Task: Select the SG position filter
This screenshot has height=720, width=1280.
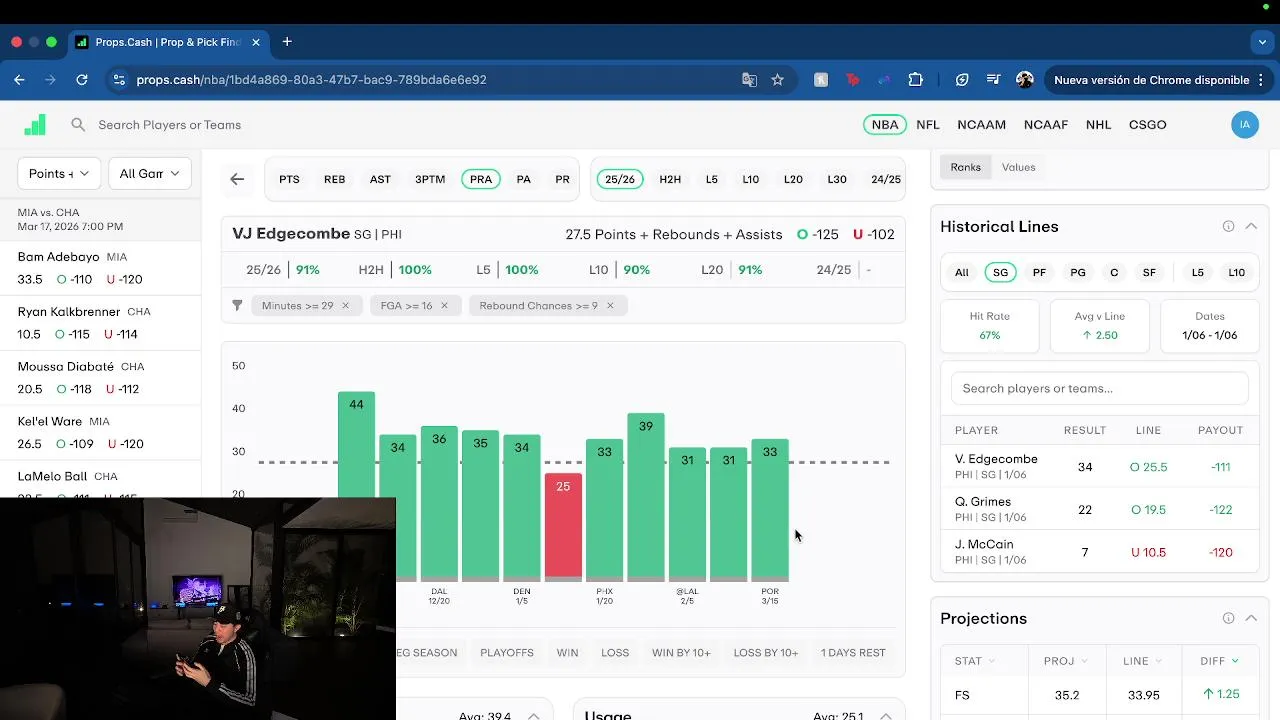Action: [1001, 272]
